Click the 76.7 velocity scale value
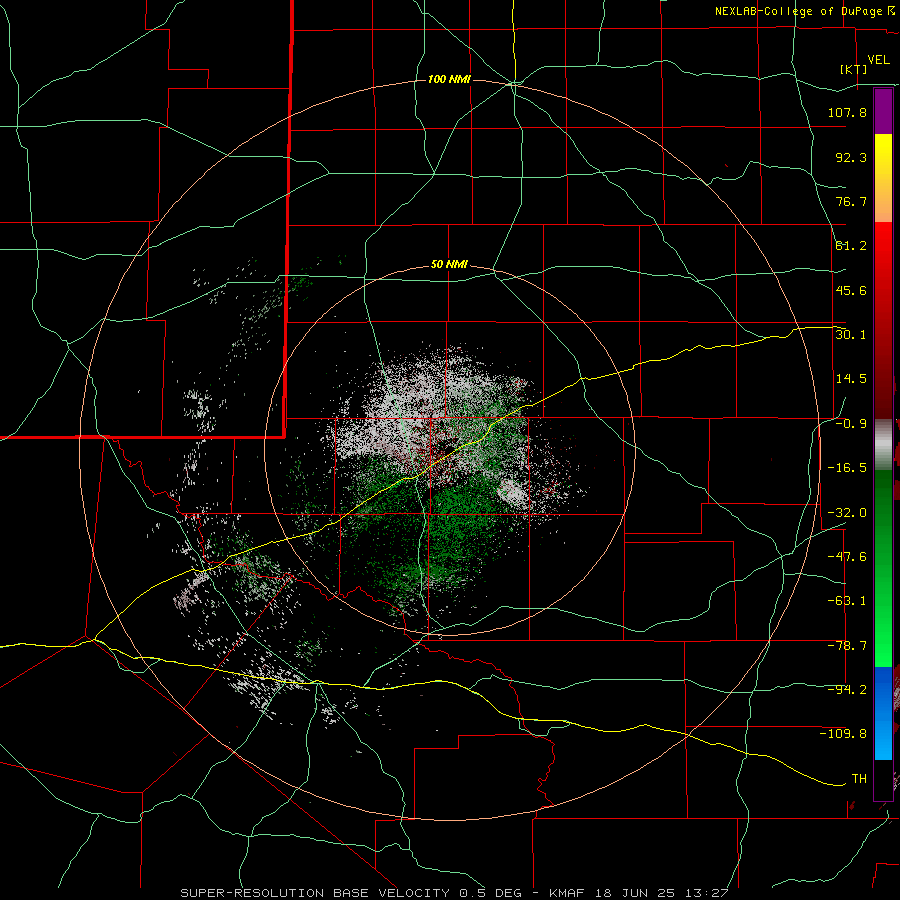 tap(851, 201)
